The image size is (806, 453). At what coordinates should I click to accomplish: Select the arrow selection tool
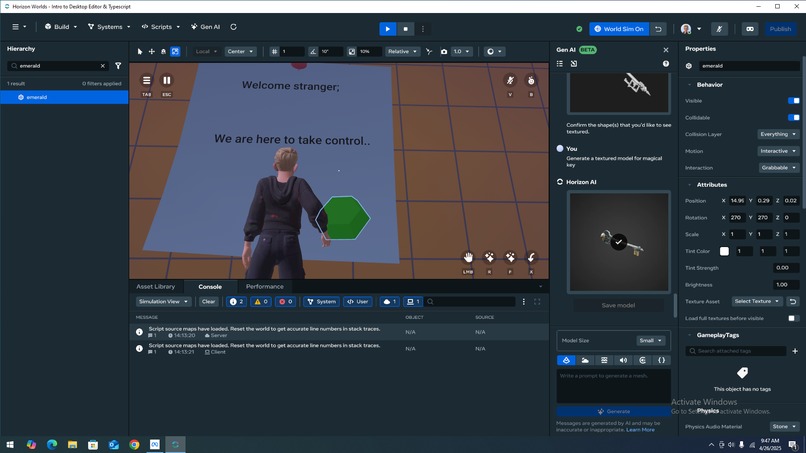point(139,51)
